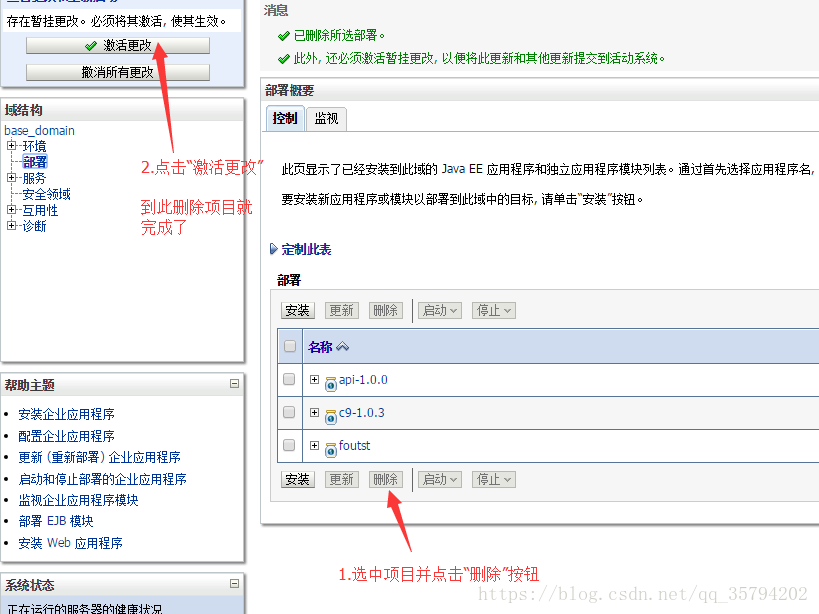The width and height of the screenshot is (819, 614).
Task: Sort deployments using the 名称 column arrow
Action: pos(341,346)
